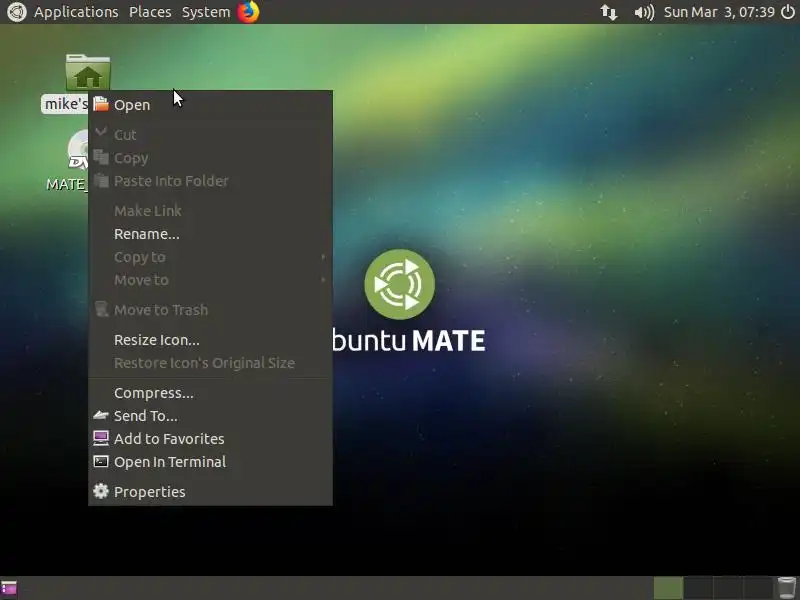Open Properties from the context menu
The image size is (800, 600).
click(210, 492)
